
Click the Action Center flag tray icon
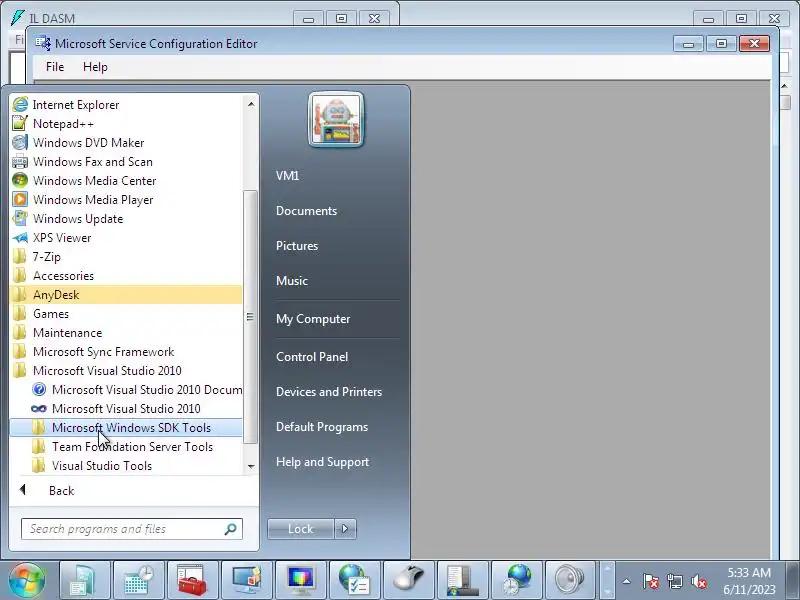click(x=651, y=581)
